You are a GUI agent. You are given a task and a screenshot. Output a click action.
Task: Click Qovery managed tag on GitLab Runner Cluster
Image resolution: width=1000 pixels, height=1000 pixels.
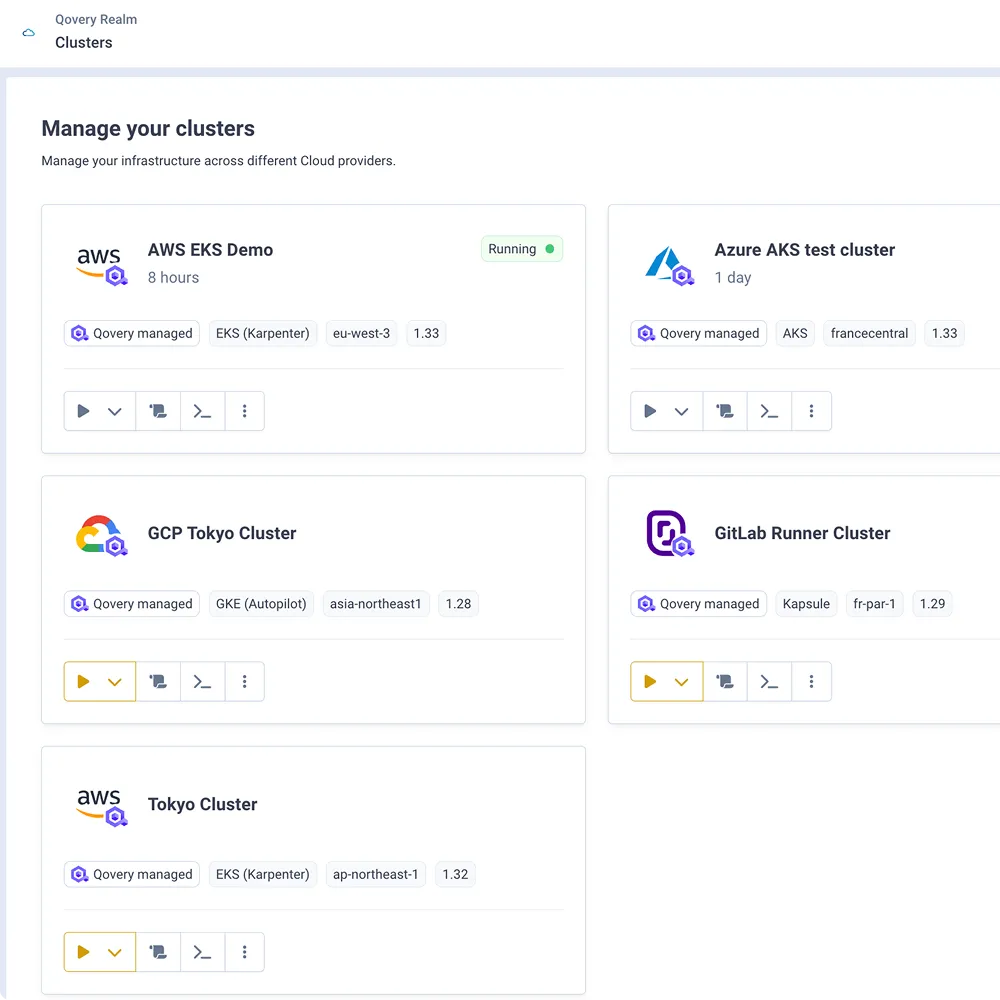coord(698,604)
